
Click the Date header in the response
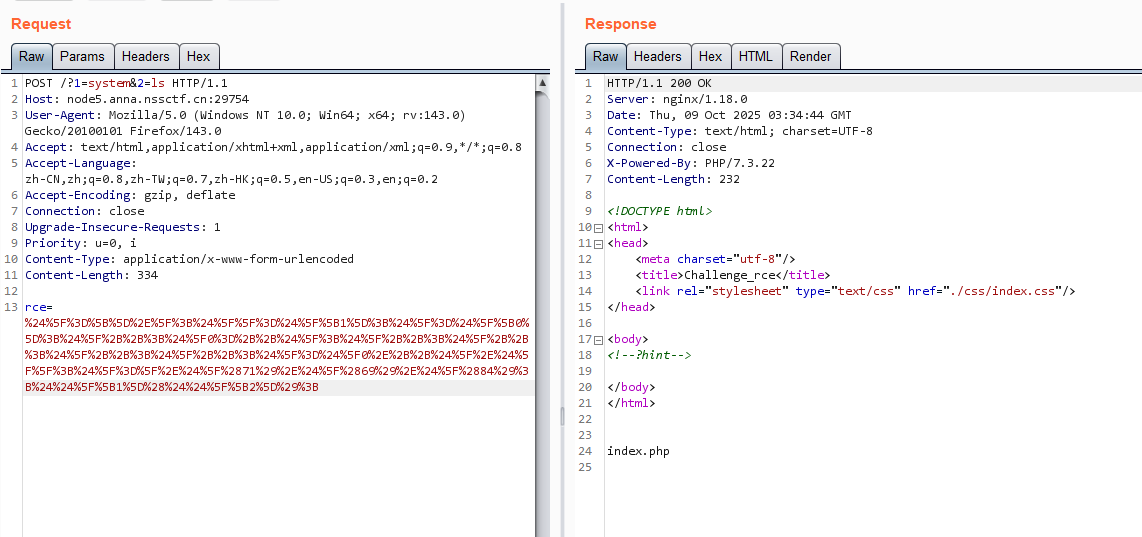click(x=729, y=115)
